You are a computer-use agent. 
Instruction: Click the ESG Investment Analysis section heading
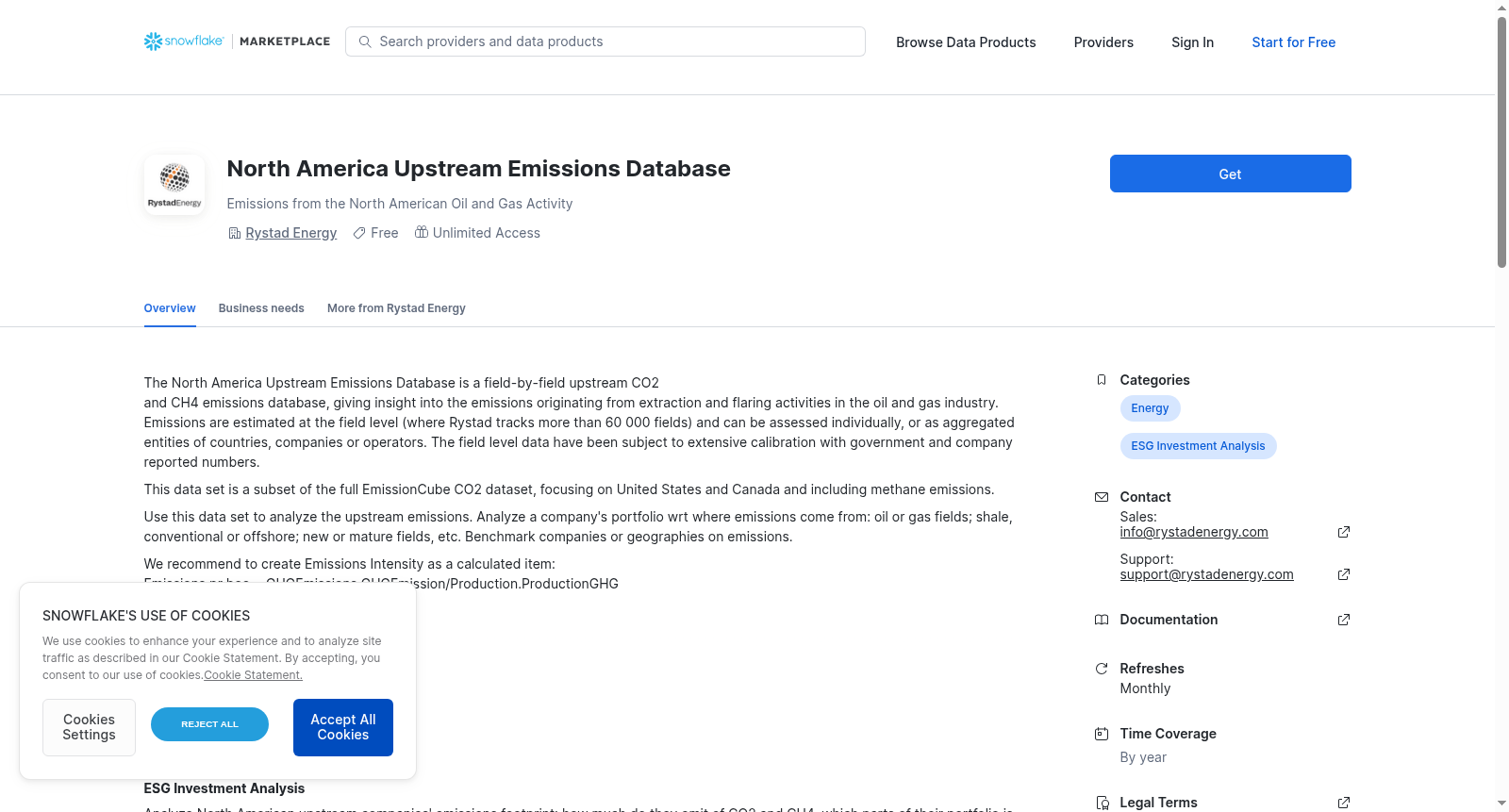[x=224, y=788]
